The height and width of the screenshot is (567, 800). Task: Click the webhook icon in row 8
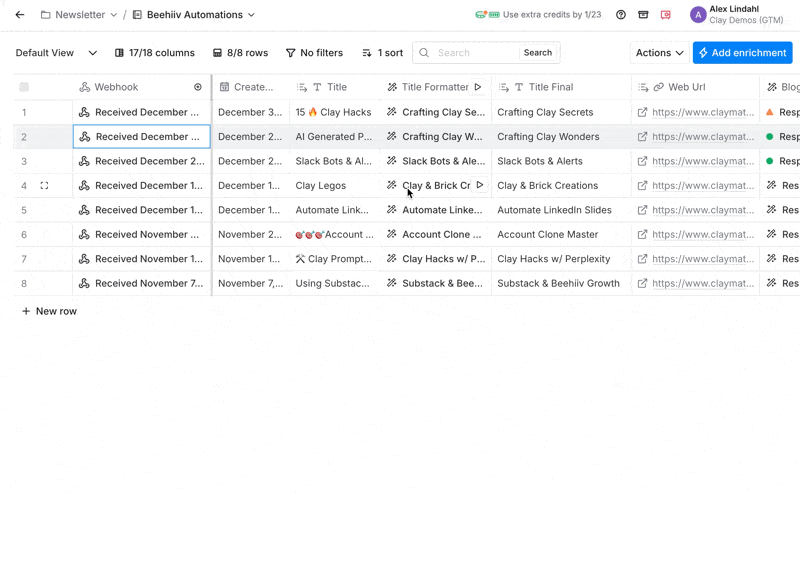tap(84, 283)
